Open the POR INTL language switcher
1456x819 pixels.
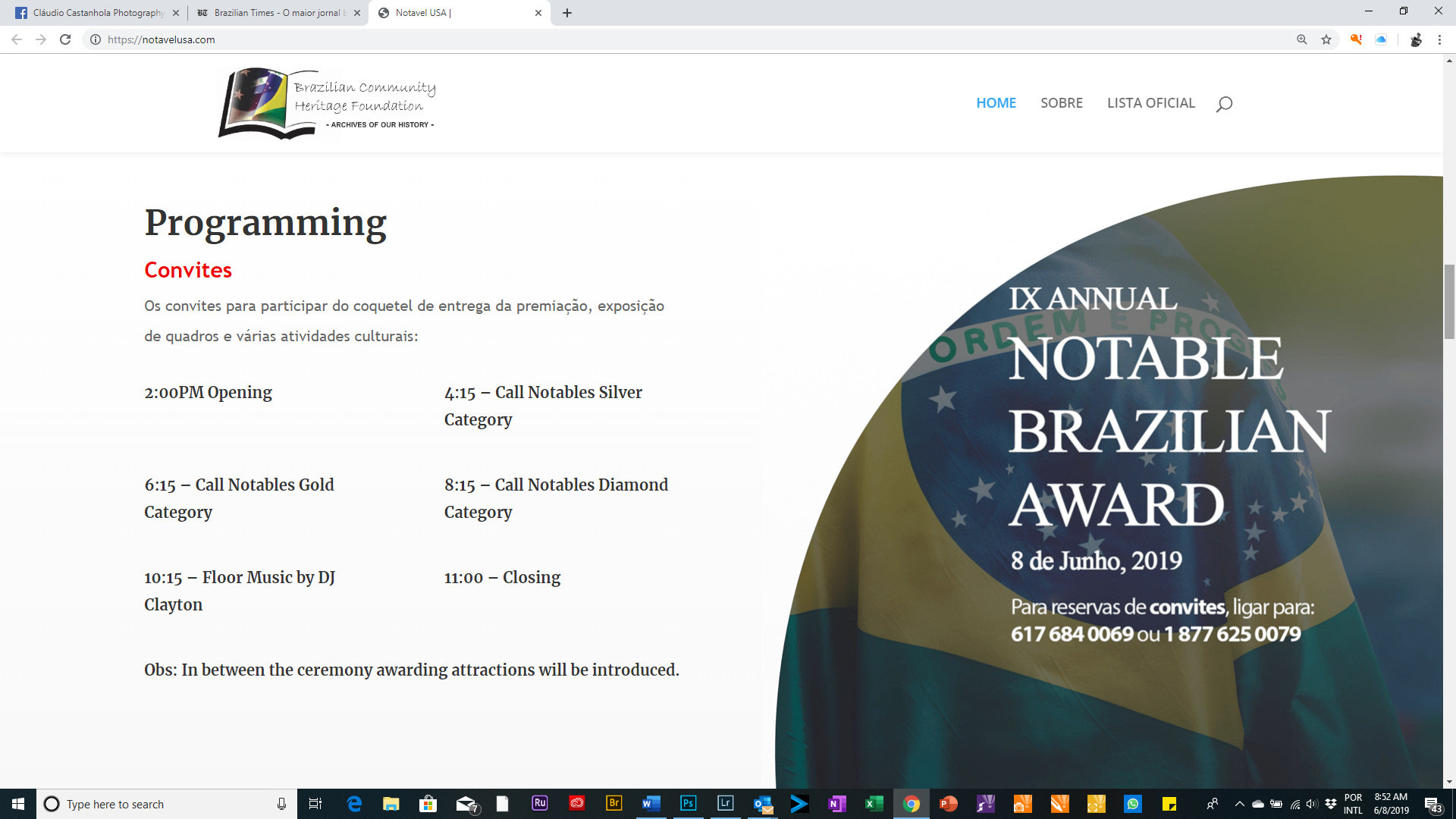point(1353,804)
